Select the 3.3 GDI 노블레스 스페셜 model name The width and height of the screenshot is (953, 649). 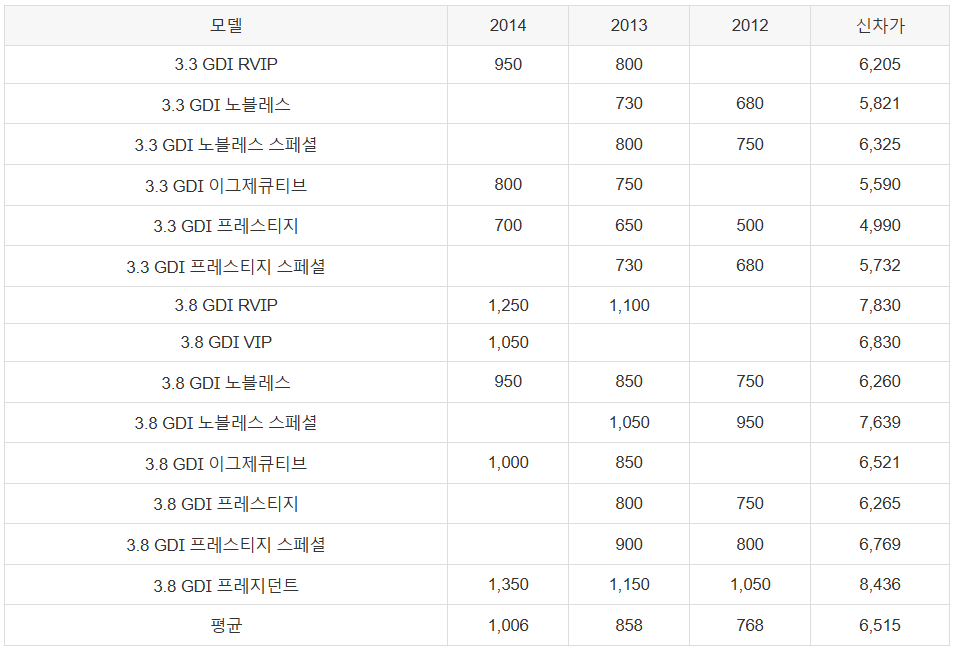[225, 145]
